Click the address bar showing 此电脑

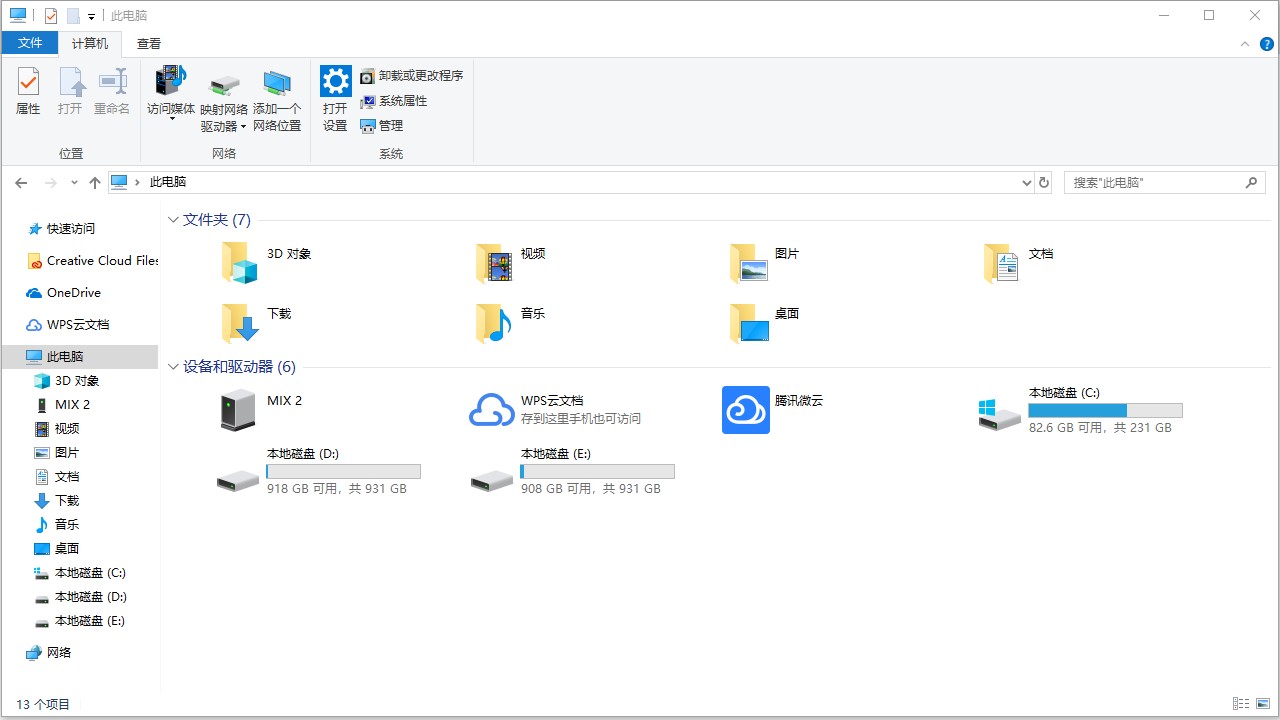click(570, 183)
